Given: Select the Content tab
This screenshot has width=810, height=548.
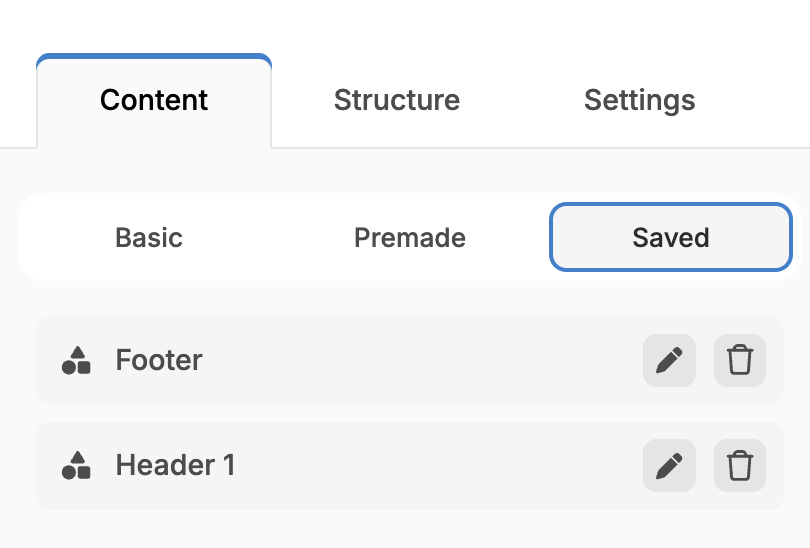Looking at the screenshot, I should [x=154, y=100].
